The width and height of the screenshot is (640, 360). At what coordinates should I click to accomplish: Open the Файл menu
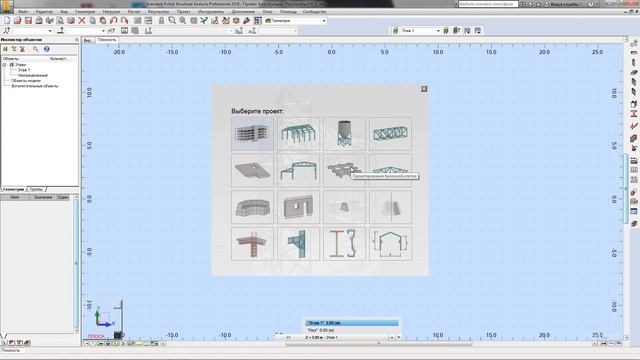pos(23,12)
